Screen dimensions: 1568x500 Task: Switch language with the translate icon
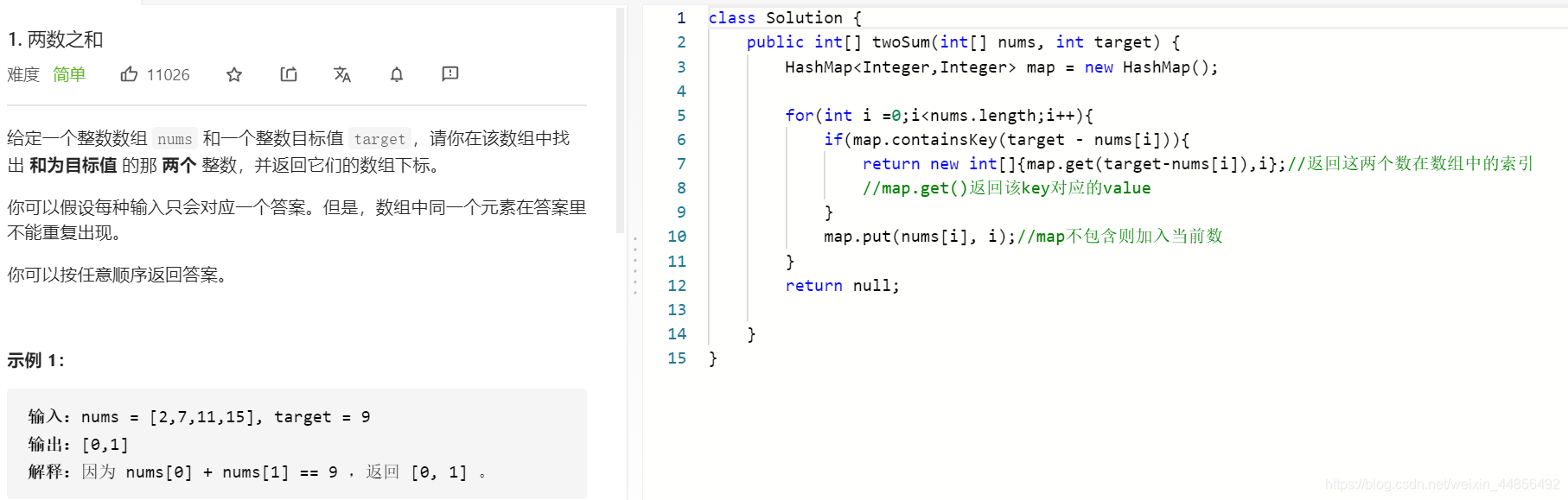click(342, 74)
